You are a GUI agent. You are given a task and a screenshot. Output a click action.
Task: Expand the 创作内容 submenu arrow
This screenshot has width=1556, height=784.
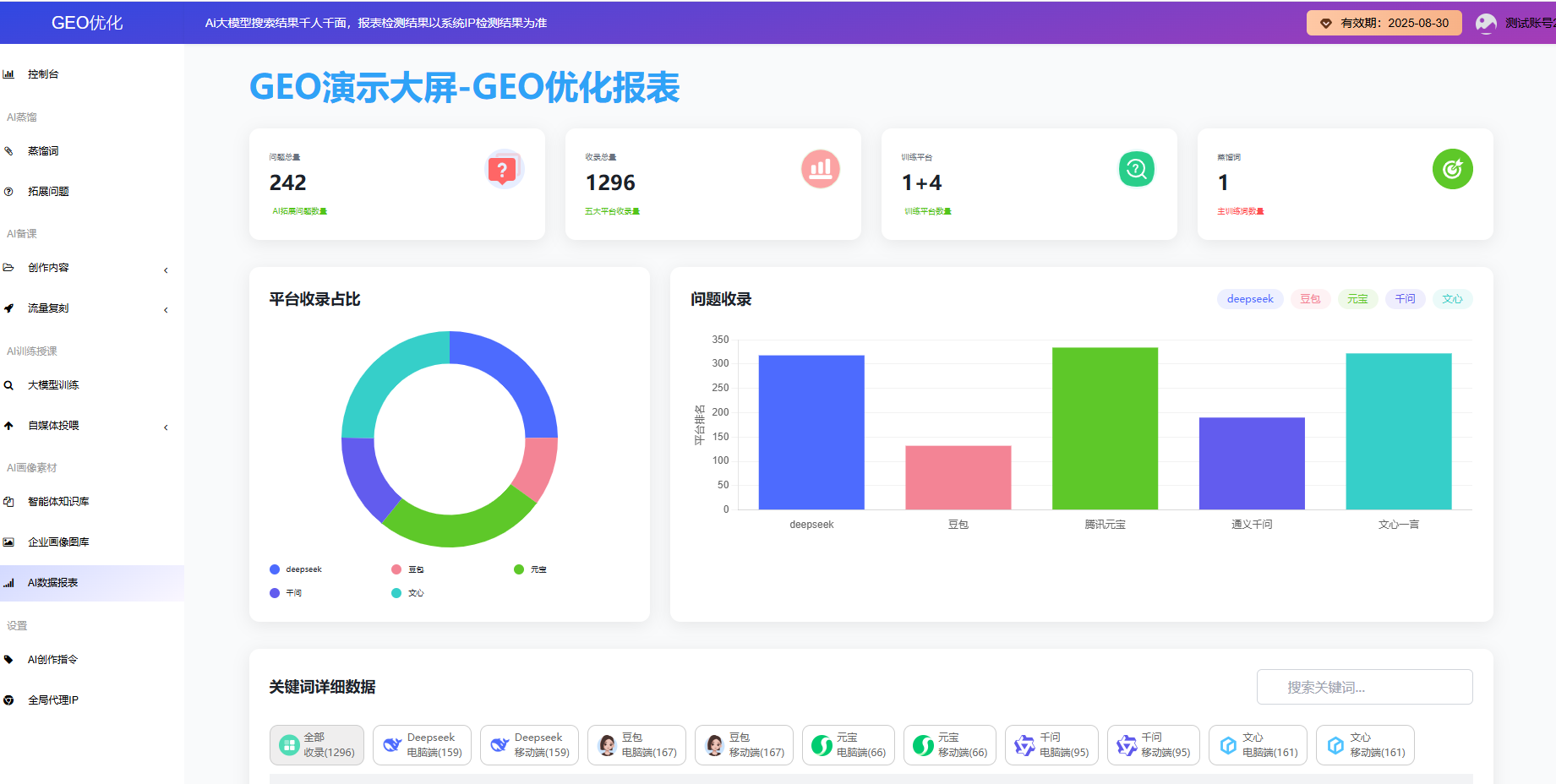pyautogui.click(x=166, y=270)
